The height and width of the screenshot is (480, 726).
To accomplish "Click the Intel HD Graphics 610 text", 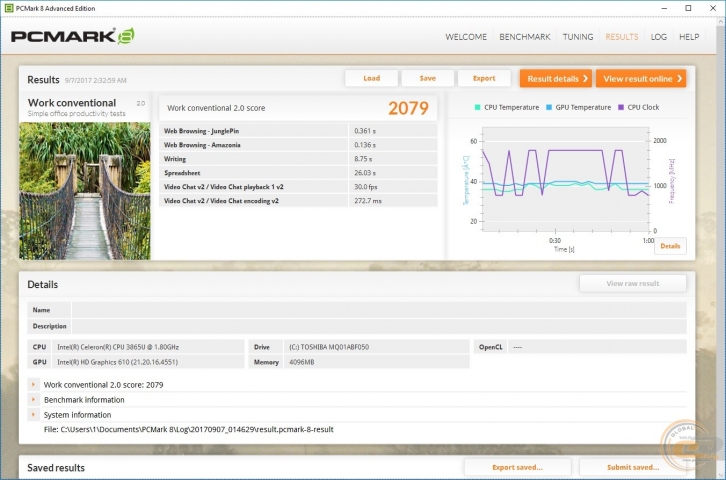I will coord(117,362).
